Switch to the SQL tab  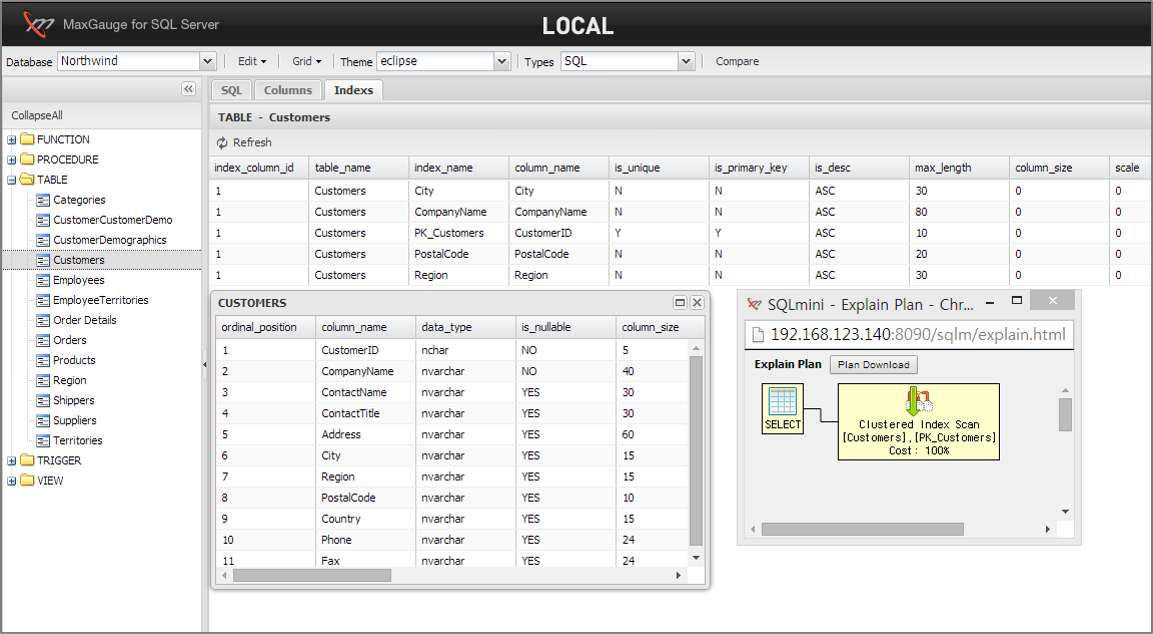point(232,90)
